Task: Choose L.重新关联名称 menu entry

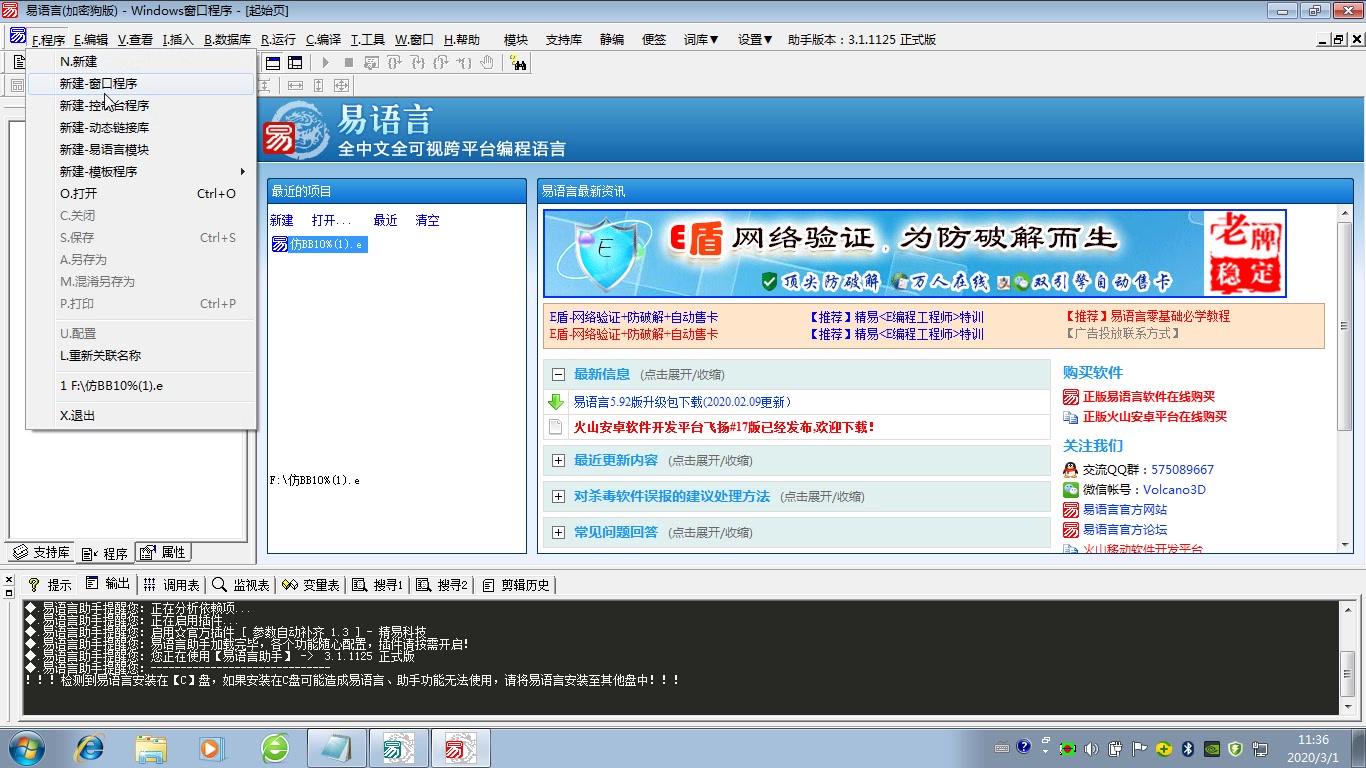Action: [141, 356]
